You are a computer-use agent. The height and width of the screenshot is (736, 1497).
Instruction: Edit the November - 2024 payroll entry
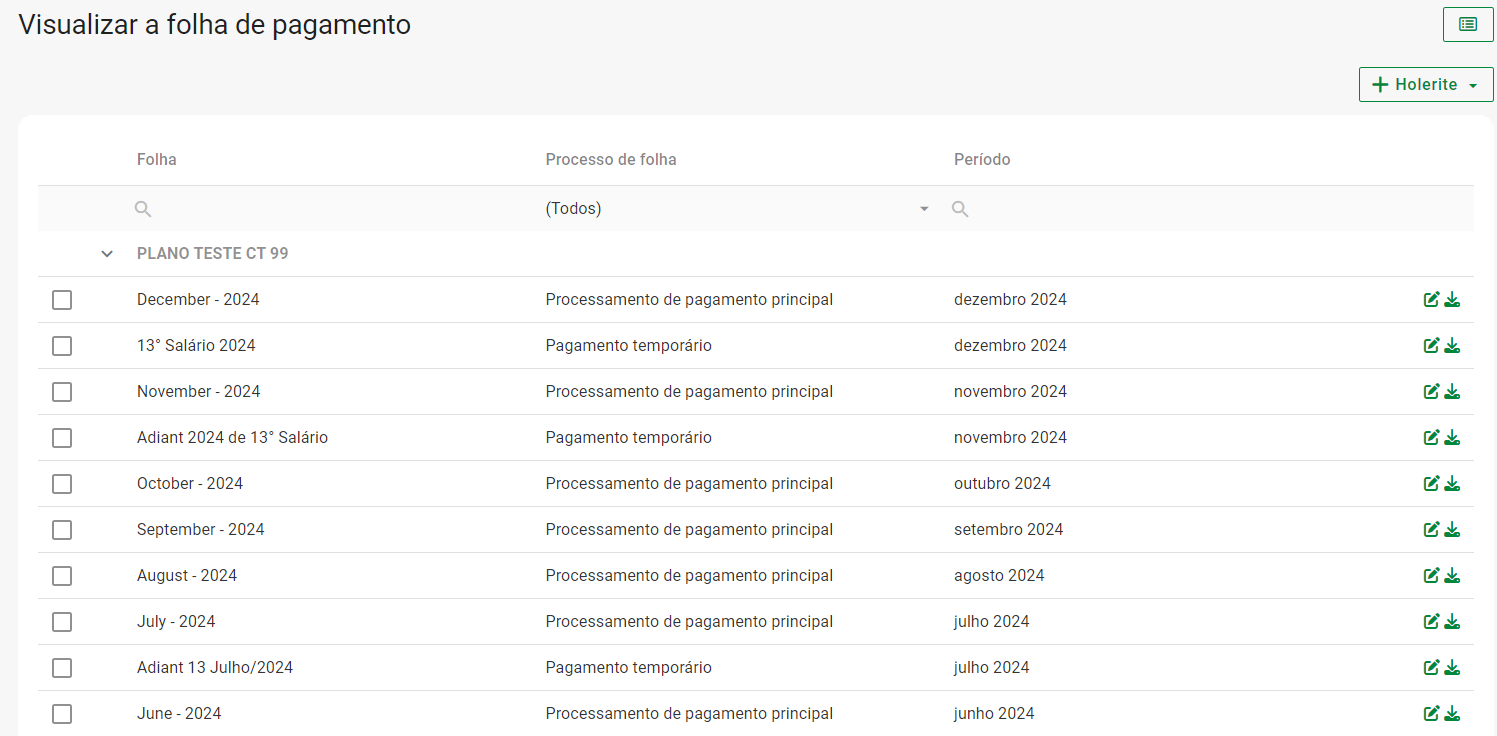[1431, 392]
